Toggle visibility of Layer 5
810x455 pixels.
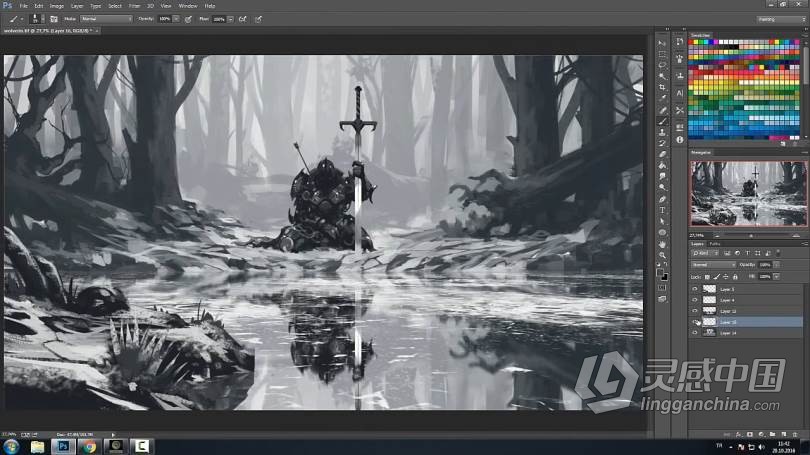tap(695, 289)
